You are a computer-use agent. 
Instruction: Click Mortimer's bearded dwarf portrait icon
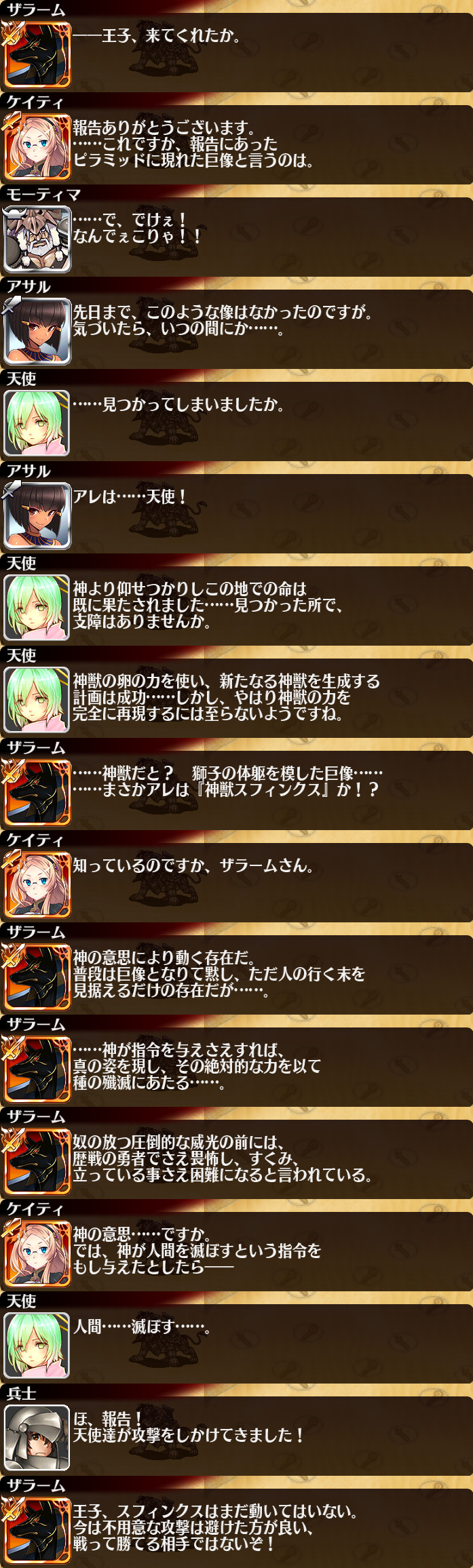(x=37, y=239)
